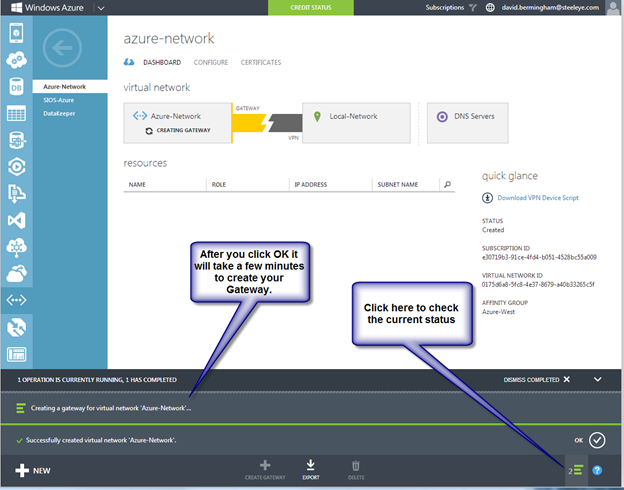Click the resources table search icon

tap(447, 184)
